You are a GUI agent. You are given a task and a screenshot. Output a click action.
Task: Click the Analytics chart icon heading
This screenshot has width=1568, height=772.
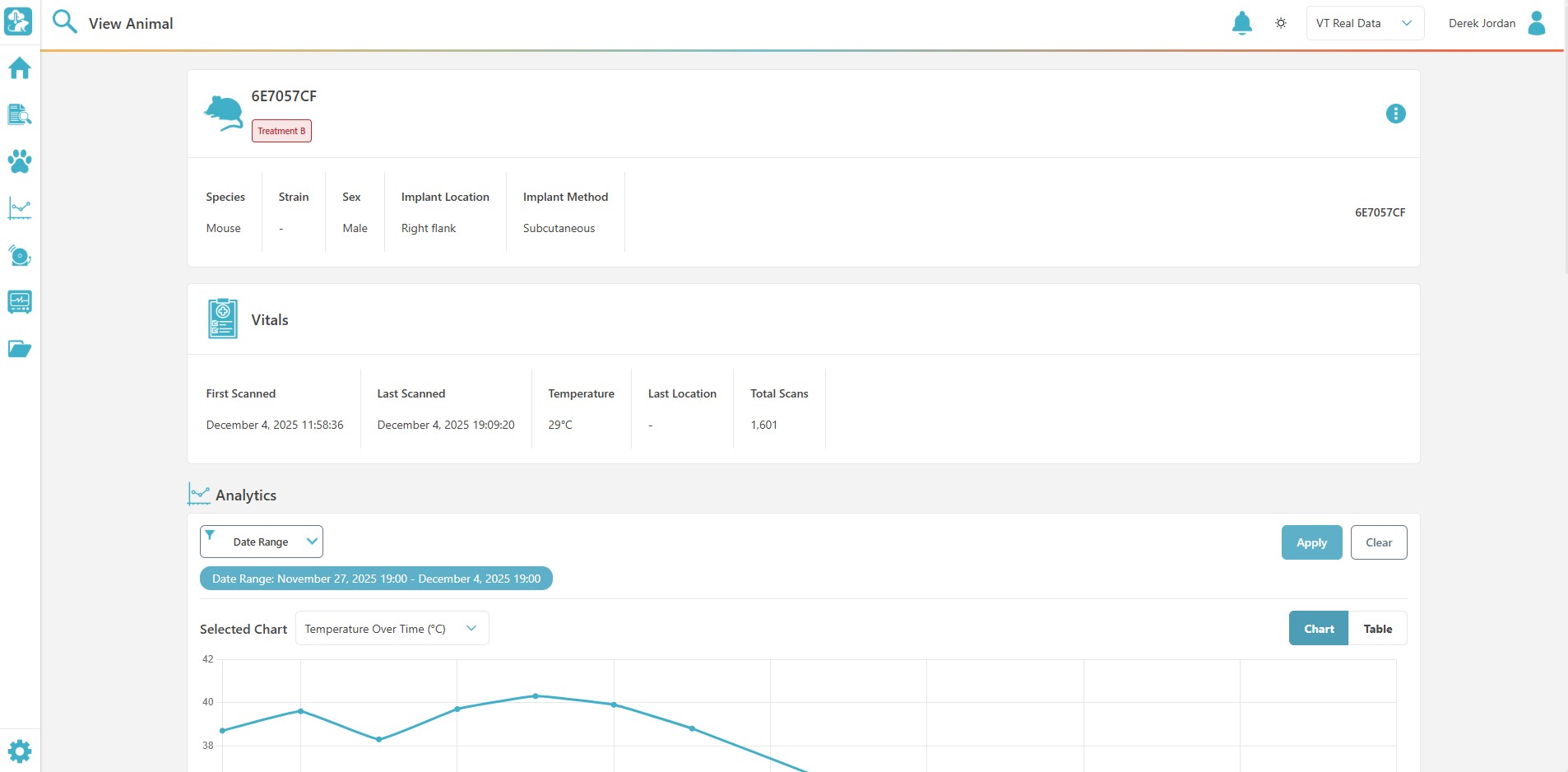click(x=199, y=494)
